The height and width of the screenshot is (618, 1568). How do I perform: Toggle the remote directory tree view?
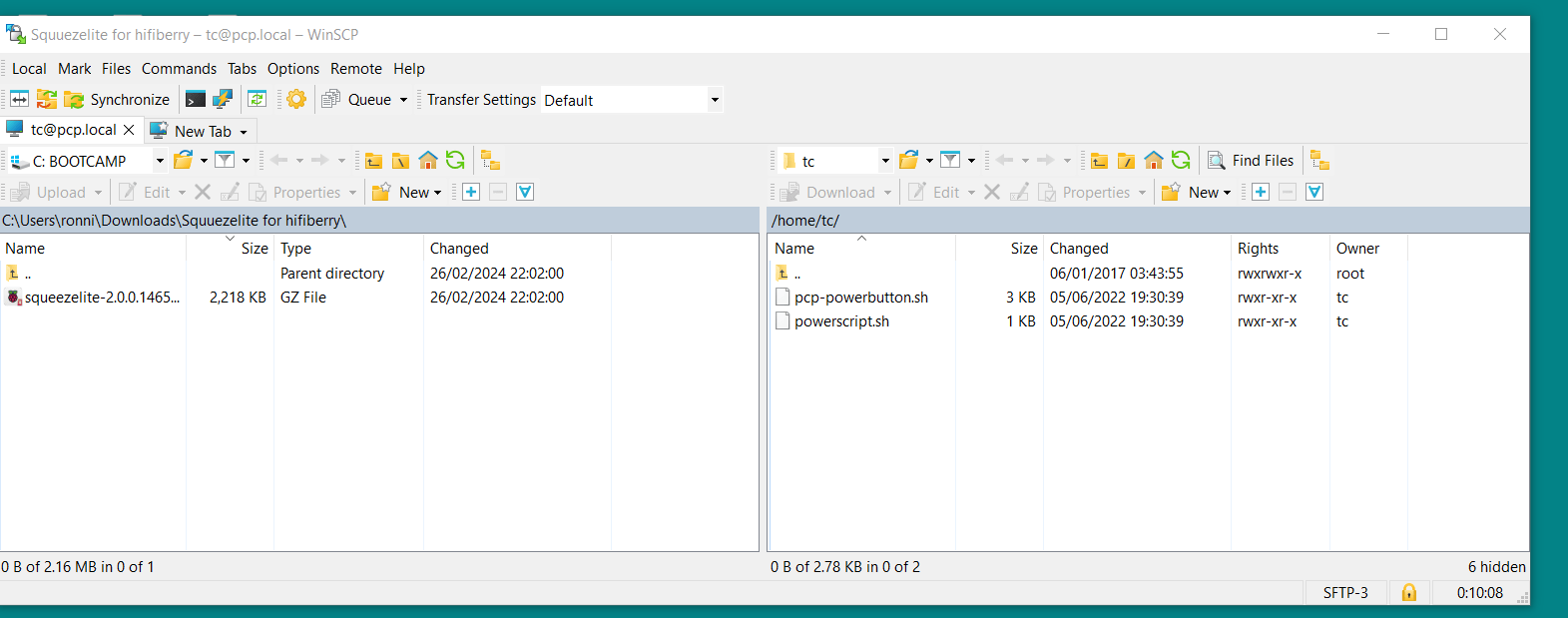click(1319, 161)
